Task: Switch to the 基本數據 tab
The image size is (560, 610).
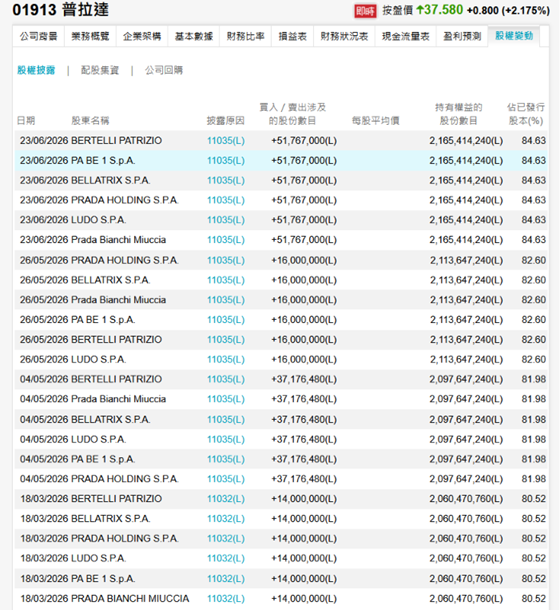Action: click(194, 36)
